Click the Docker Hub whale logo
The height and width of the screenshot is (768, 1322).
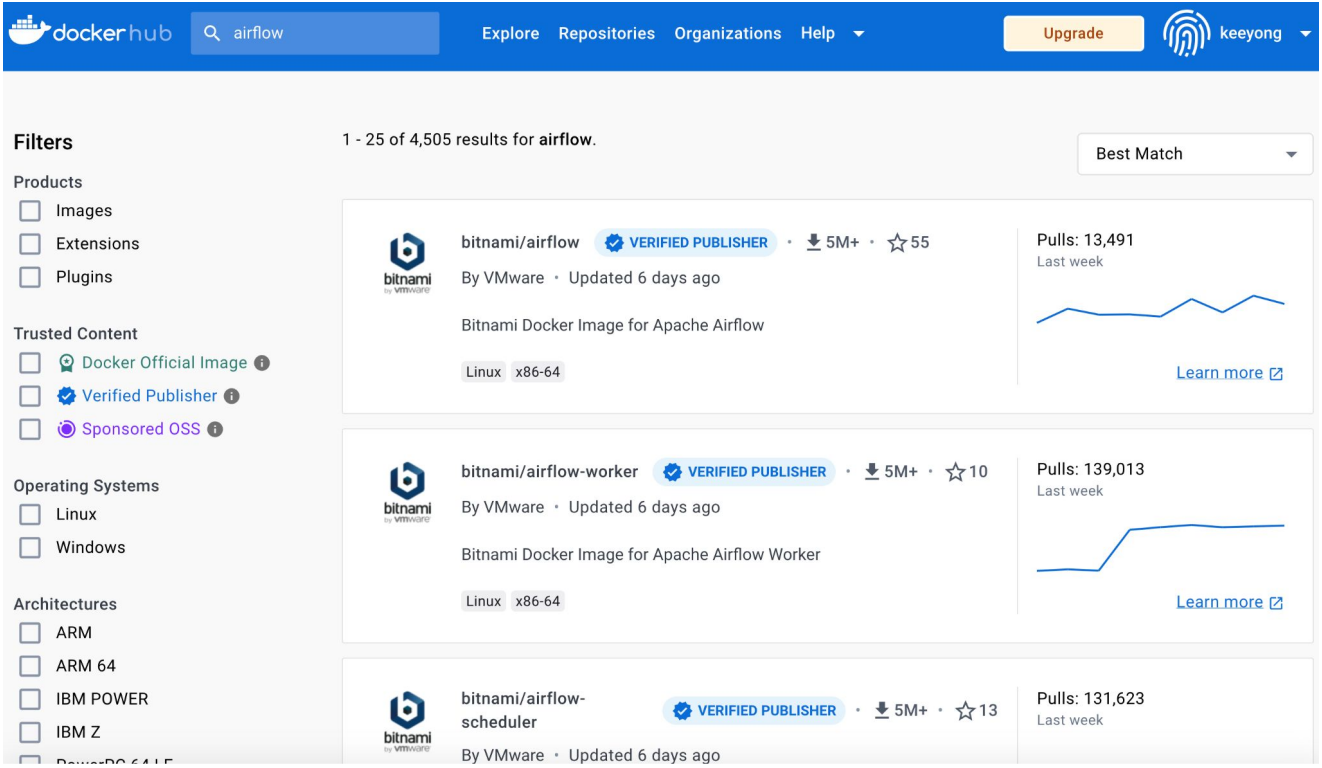28,30
